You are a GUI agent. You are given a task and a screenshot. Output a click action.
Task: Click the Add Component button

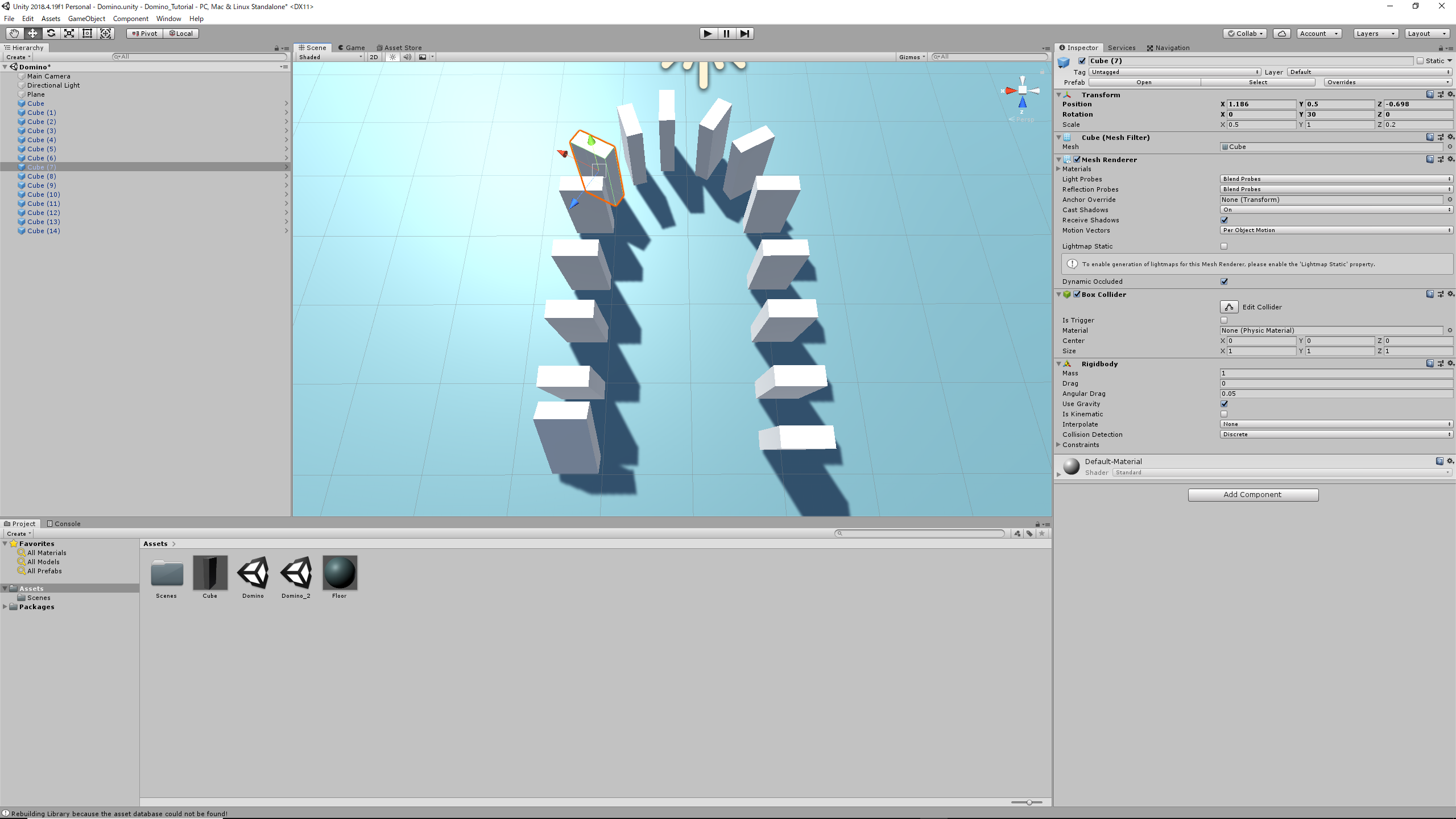click(1253, 495)
